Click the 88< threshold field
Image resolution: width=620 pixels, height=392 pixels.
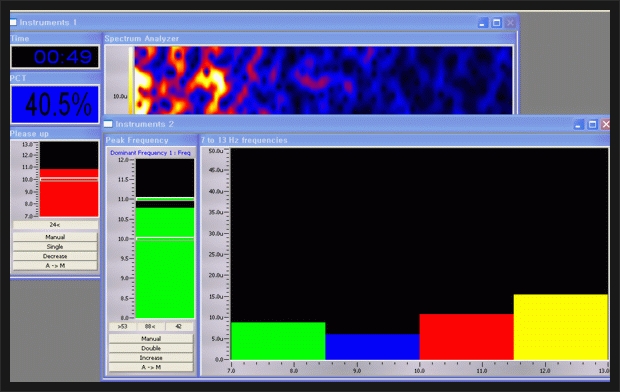(150, 326)
